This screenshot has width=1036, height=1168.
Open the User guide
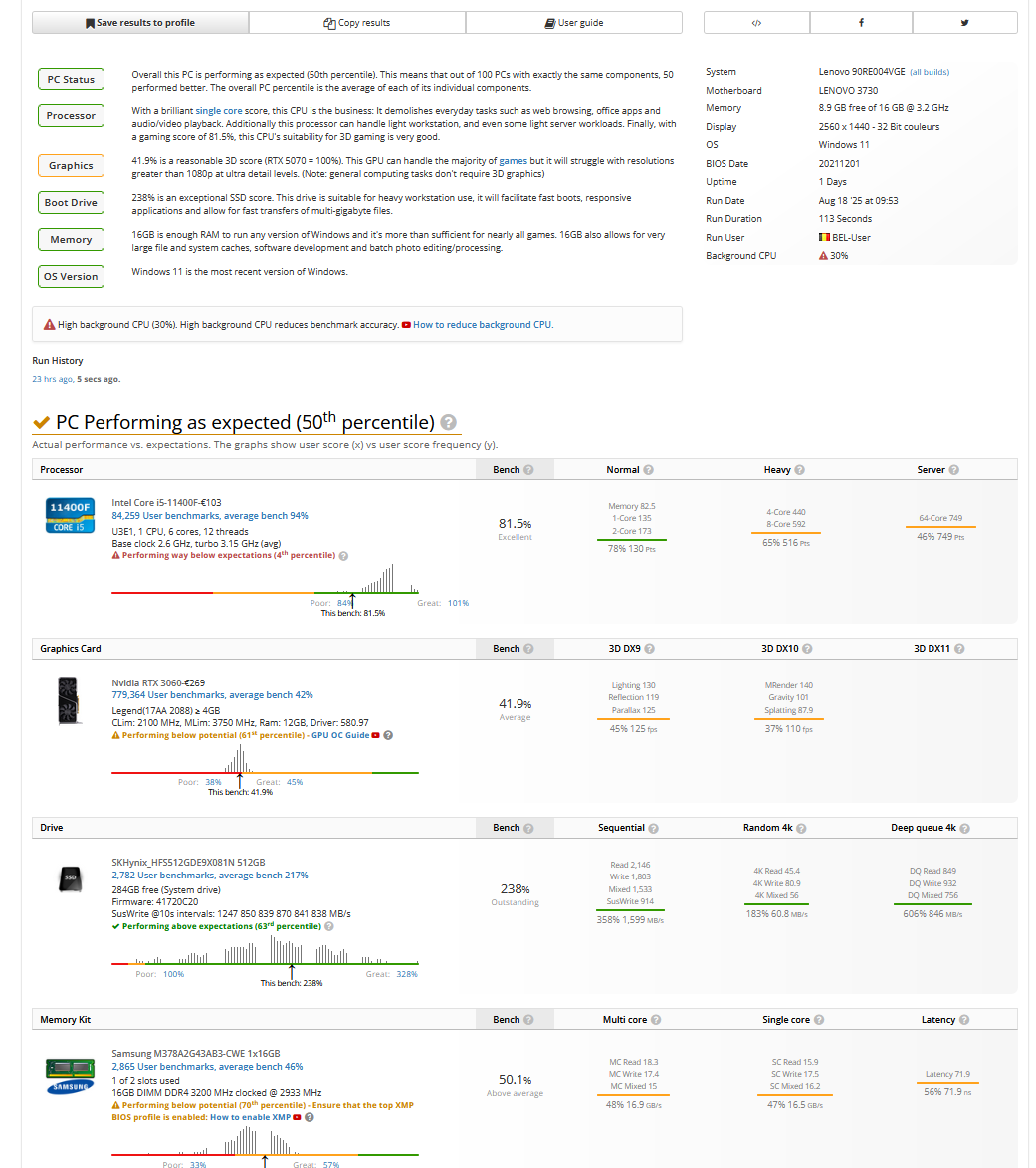pyautogui.click(x=574, y=22)
